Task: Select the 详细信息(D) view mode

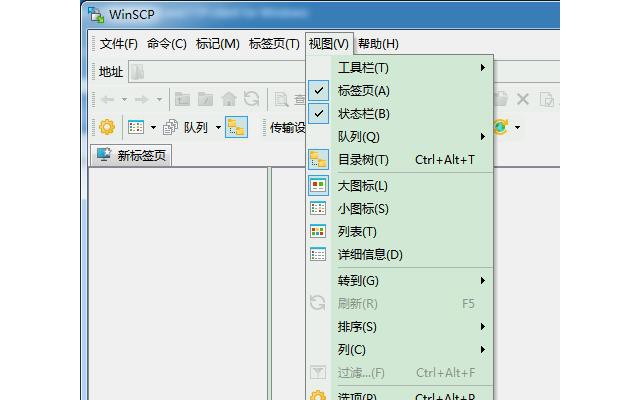Action: coord(400,255)
